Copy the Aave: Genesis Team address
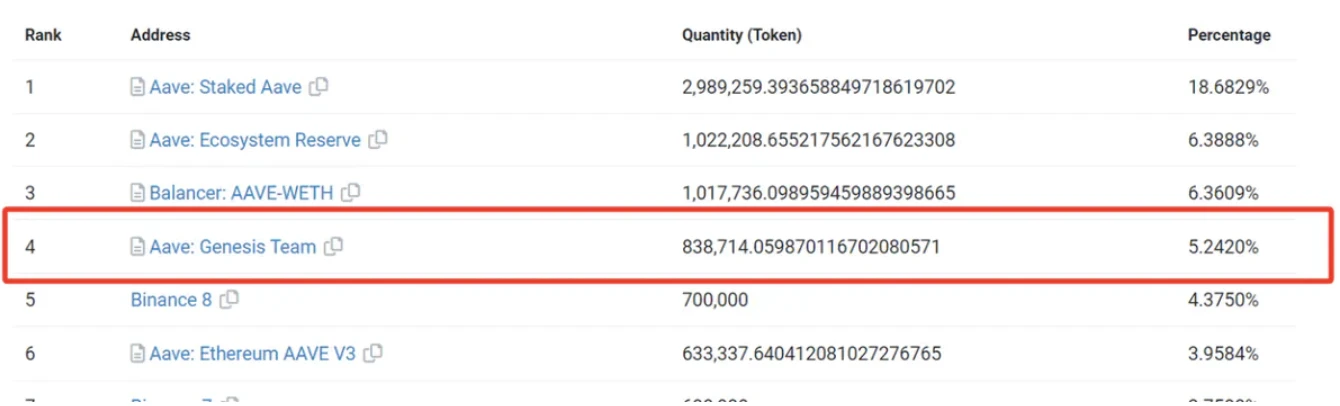Viewport: 1340px width, 406px height. (334, 246)
